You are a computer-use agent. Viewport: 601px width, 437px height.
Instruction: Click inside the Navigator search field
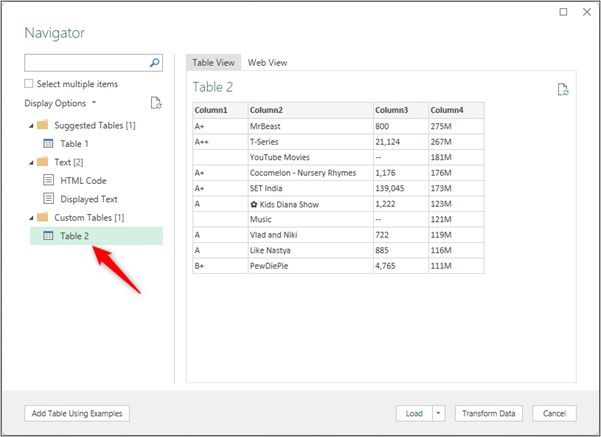[x=84, y=63]
